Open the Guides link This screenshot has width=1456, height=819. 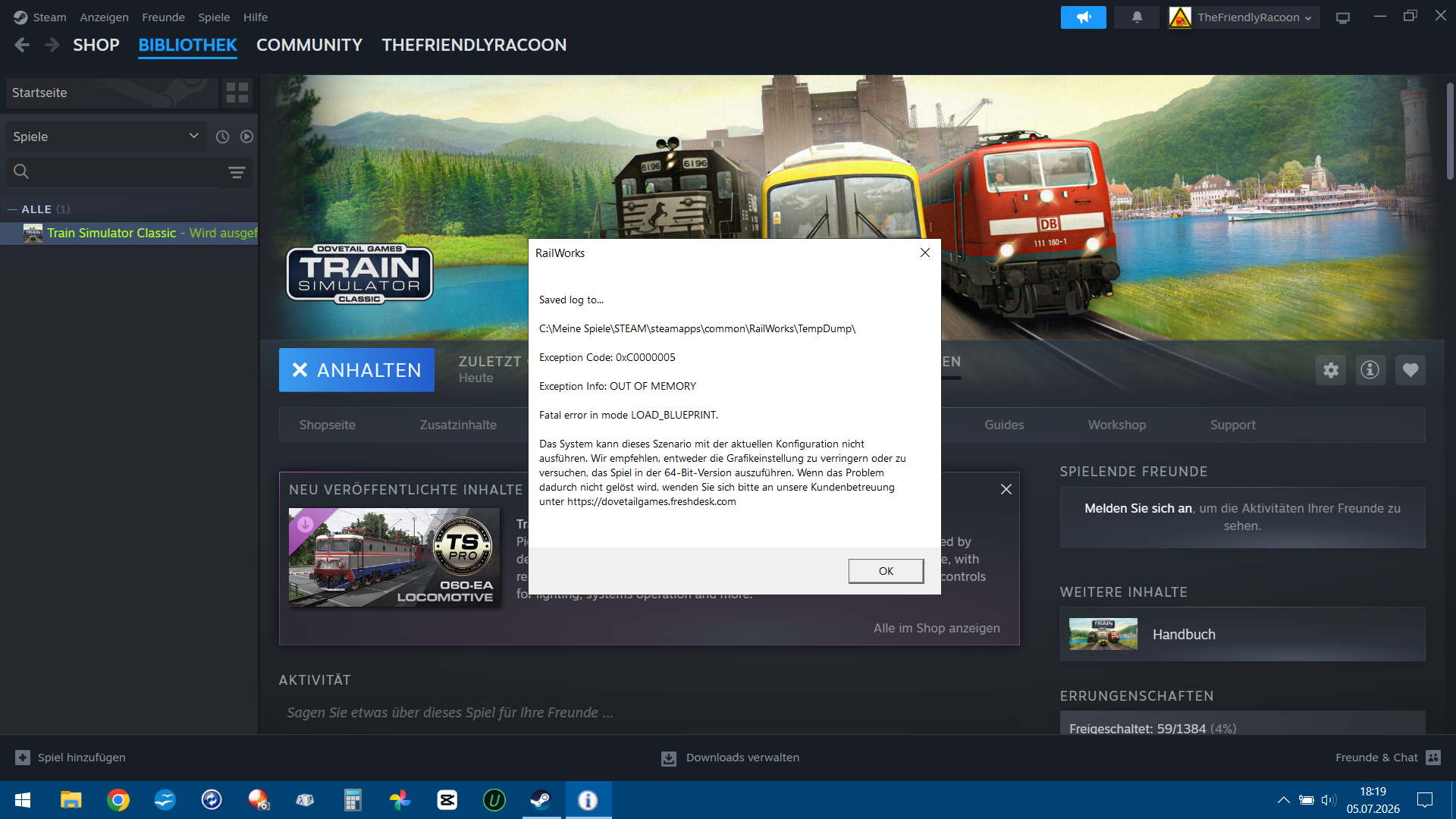1004,425
